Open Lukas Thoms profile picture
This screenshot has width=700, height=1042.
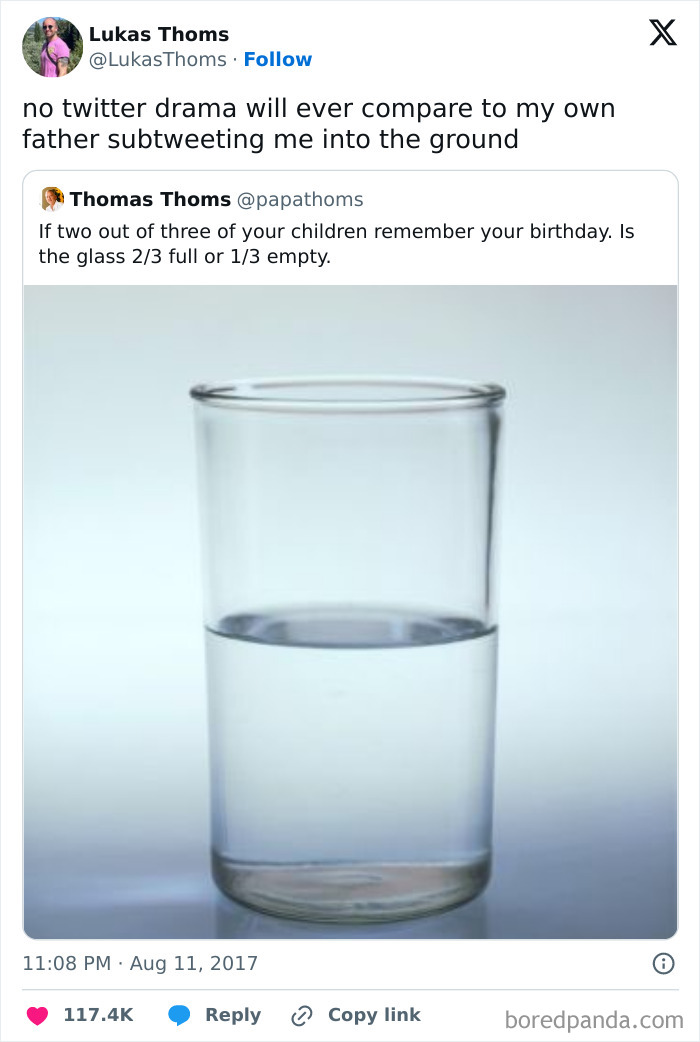pos(52,47)
